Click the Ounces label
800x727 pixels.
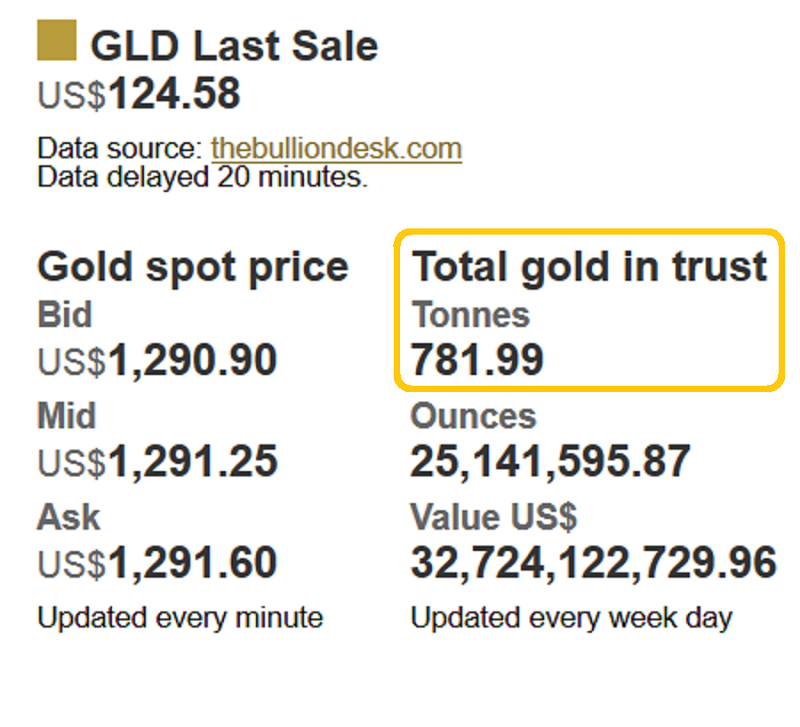pos(474,416)
